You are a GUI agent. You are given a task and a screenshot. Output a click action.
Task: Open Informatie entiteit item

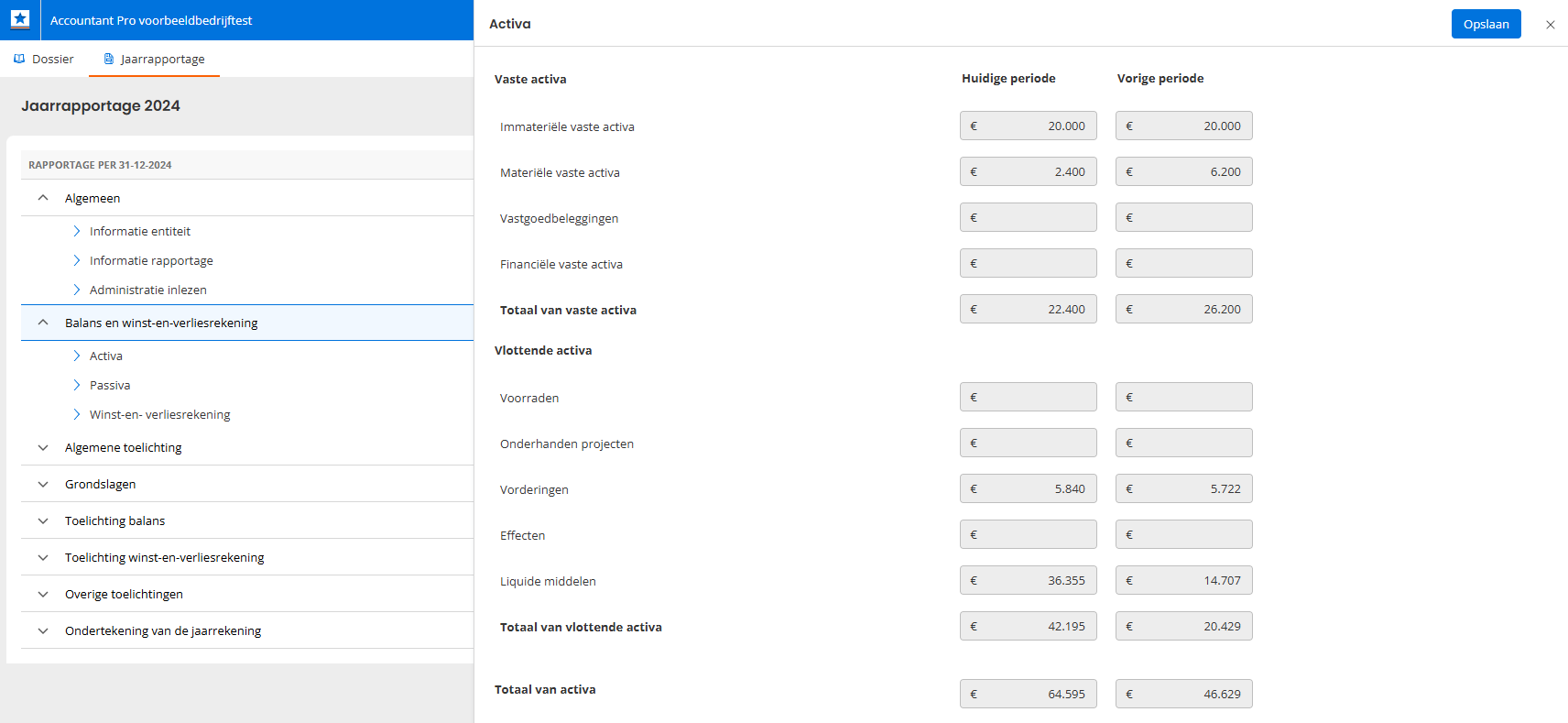[x=139, y=231]
